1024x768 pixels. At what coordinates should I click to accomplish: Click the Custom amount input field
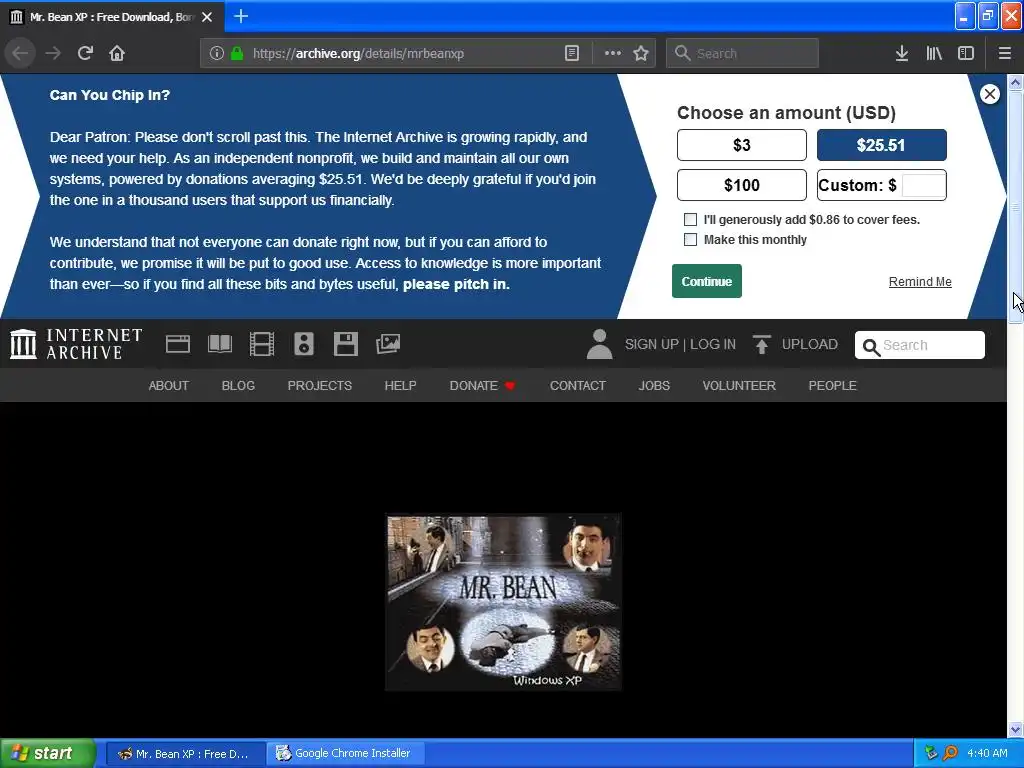[x=923, y=185]
